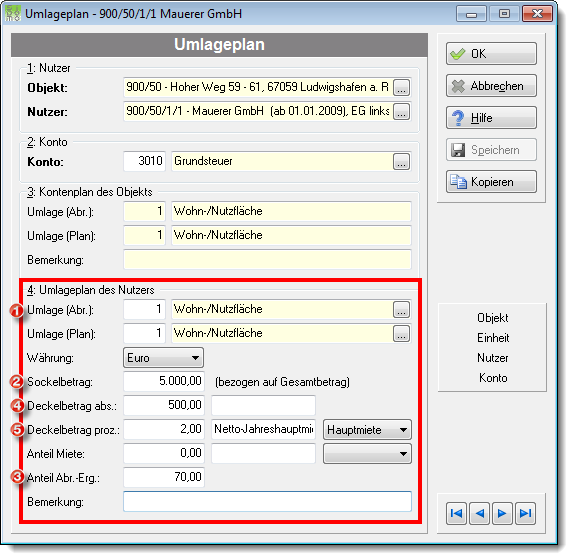Go to previous record arrow

479,514
